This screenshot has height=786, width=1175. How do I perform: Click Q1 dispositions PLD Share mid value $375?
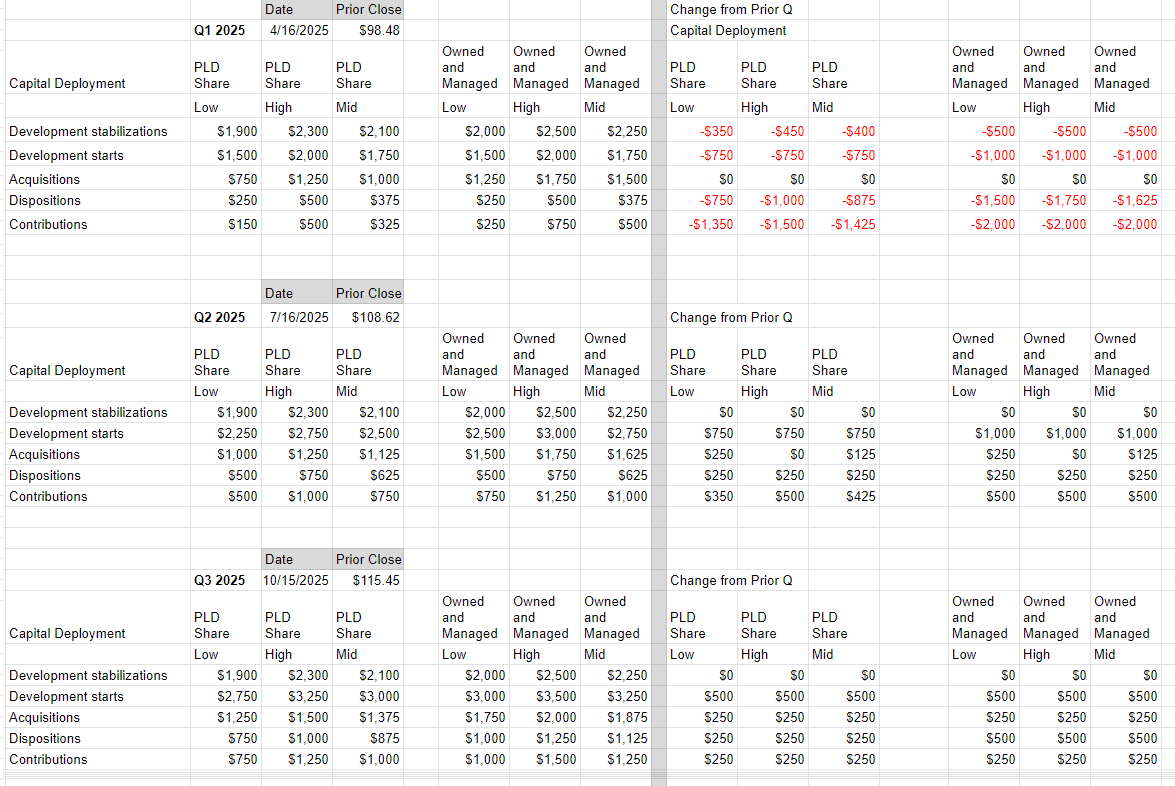tap(368, 201)
